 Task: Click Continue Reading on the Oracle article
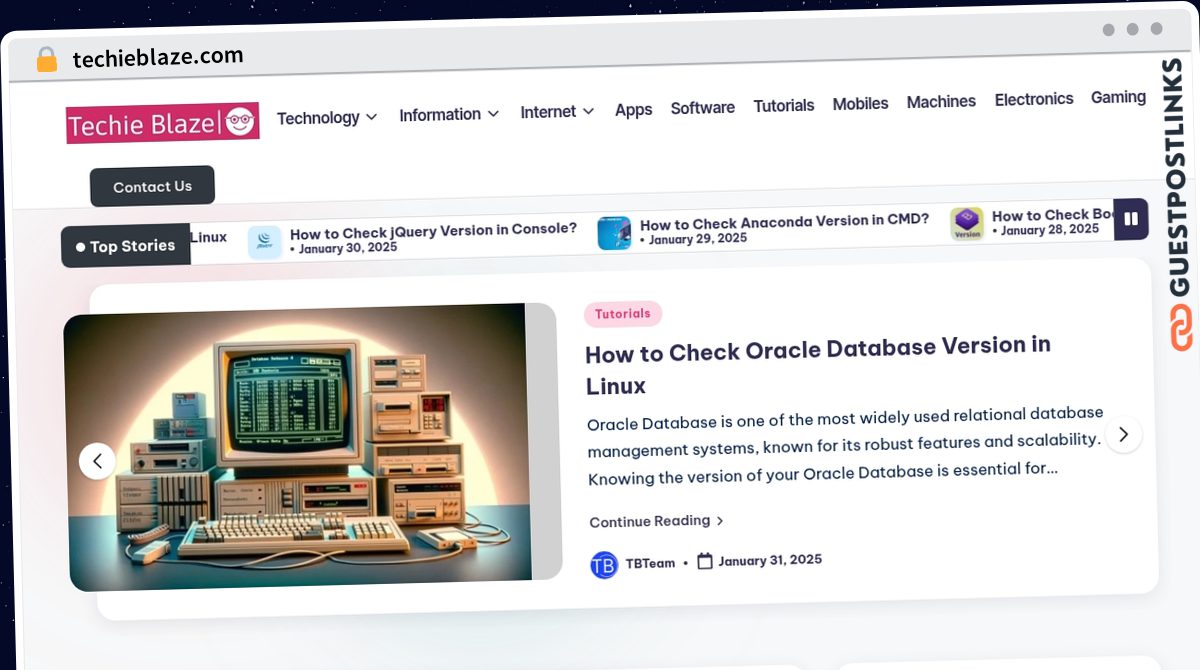point(650,520)
